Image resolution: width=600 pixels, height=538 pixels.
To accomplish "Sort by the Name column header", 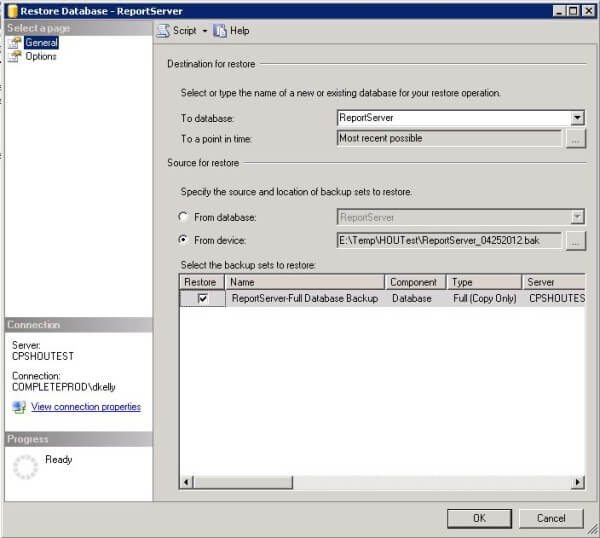I will [305, 282].
